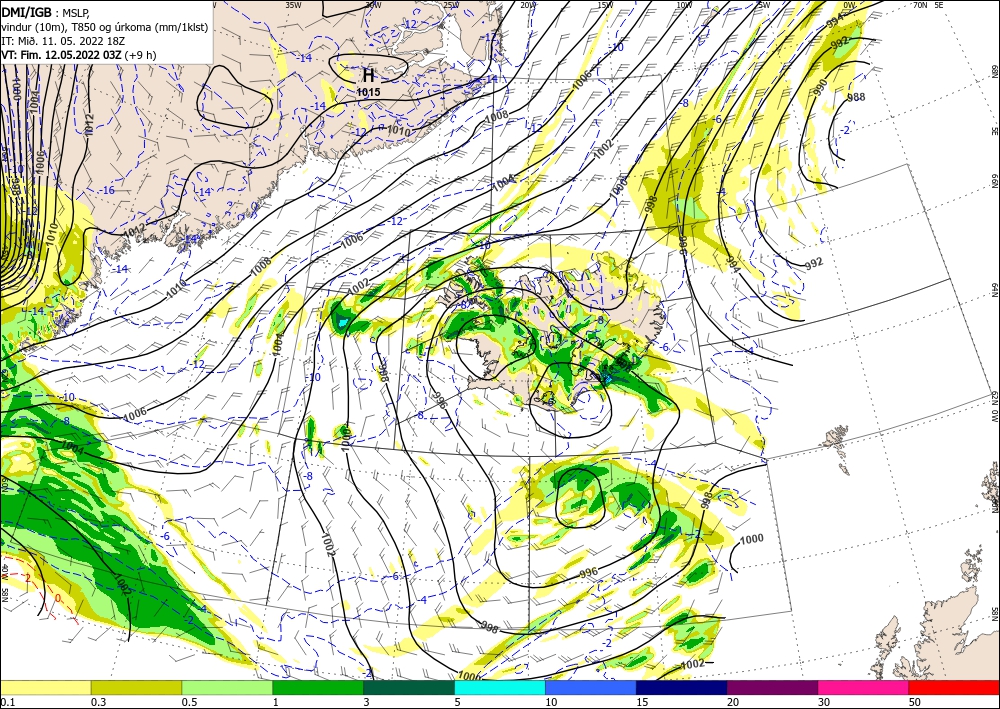Click the "20W" longitude label
The image size is (1000, 709).
coord(527,5)
